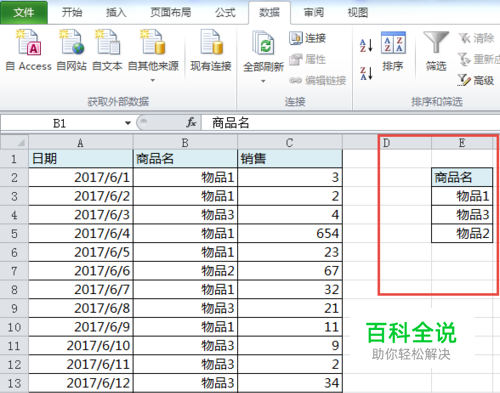Screen dimensions: 500x393
Task: Select sales cell with value 34
Action: 290,383
